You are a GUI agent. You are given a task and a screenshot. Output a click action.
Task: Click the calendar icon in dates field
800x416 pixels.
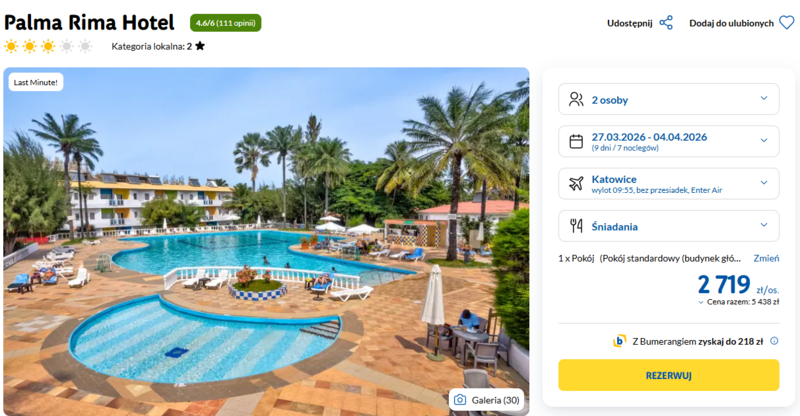pyautogui.click(x=576, y=141)
